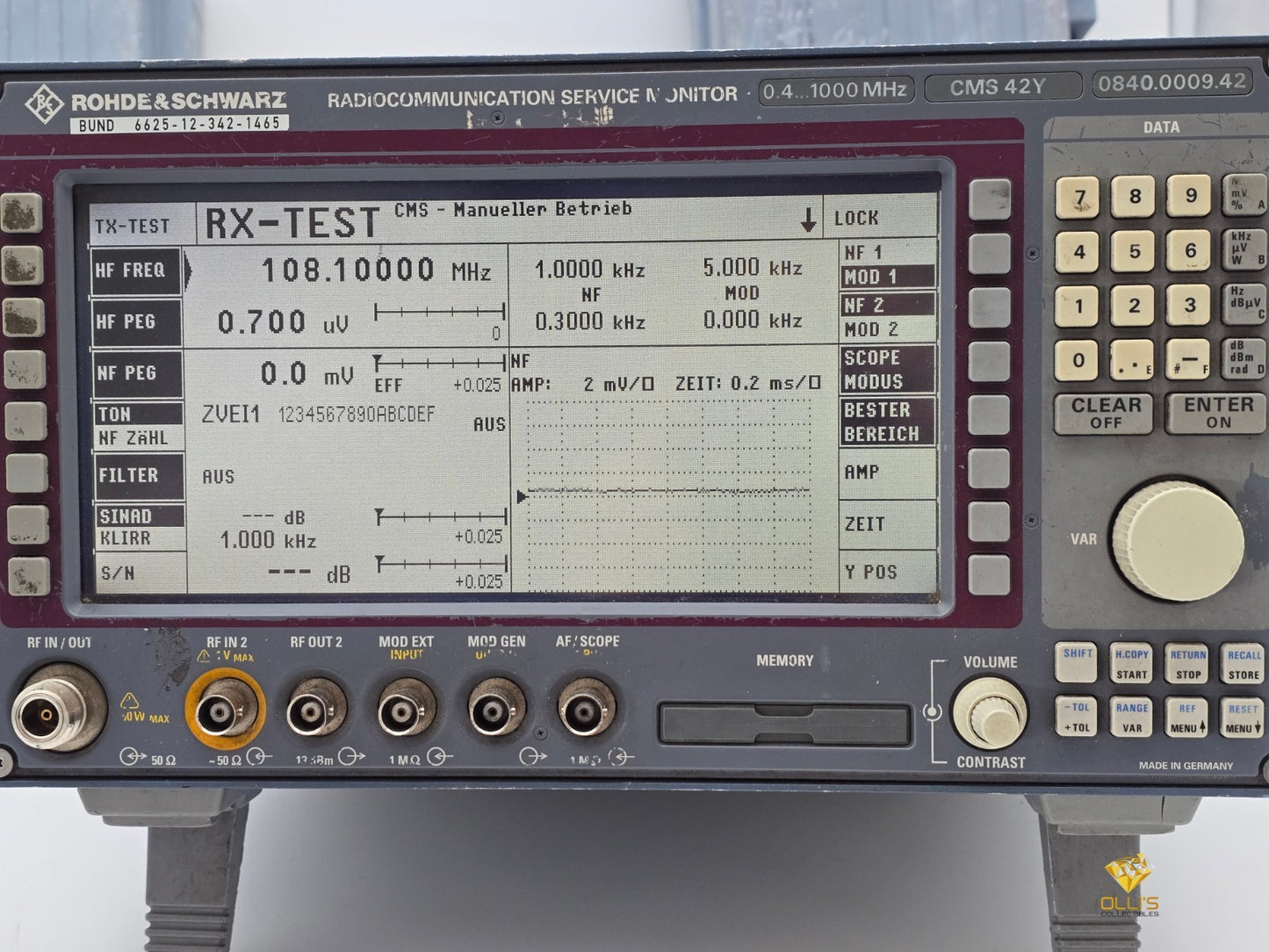This screenshot has width=1269, height=952.
Task: Tap the 8 key on the DATA keypad
Action: [1135, 196]
